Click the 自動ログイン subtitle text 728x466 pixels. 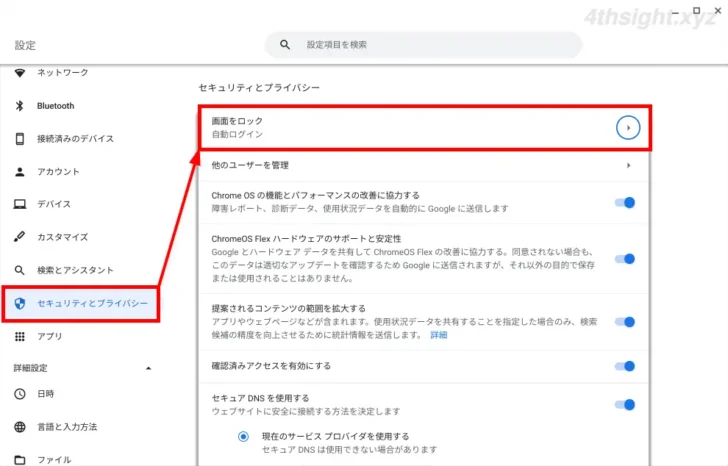tap(237, 135)
